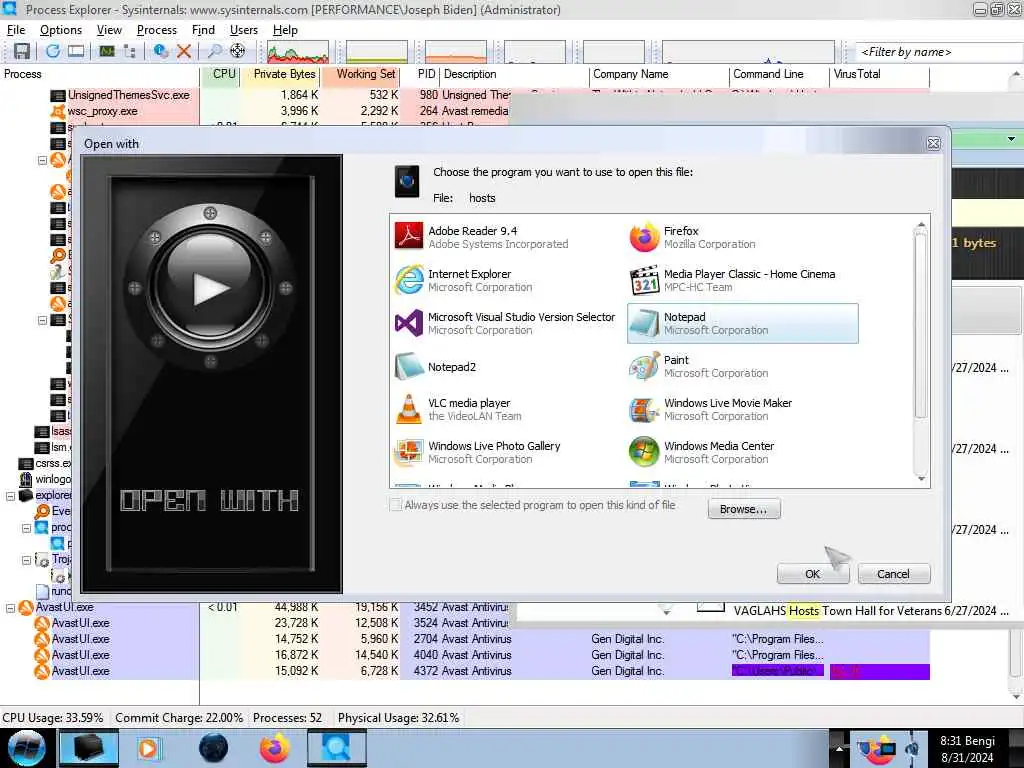Viewport: 1024px width, 768px height.
Task: Switch to the Process Explorer taskbar button
Action: 336,748
